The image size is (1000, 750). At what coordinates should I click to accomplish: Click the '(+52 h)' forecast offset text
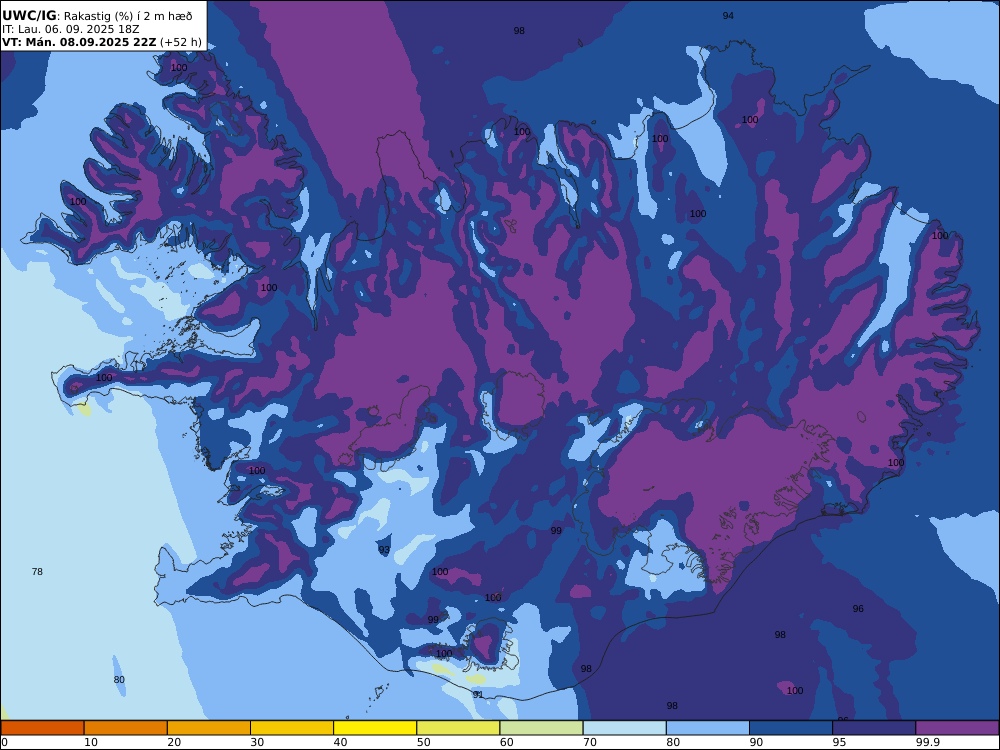click(x=180, y=43)
